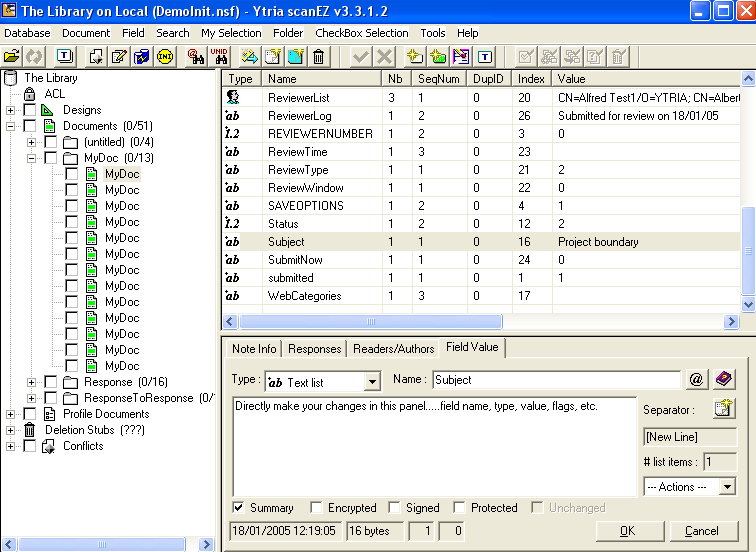
Task: Open the CheckBox Selection menu
Action: (x=361, y=33)
